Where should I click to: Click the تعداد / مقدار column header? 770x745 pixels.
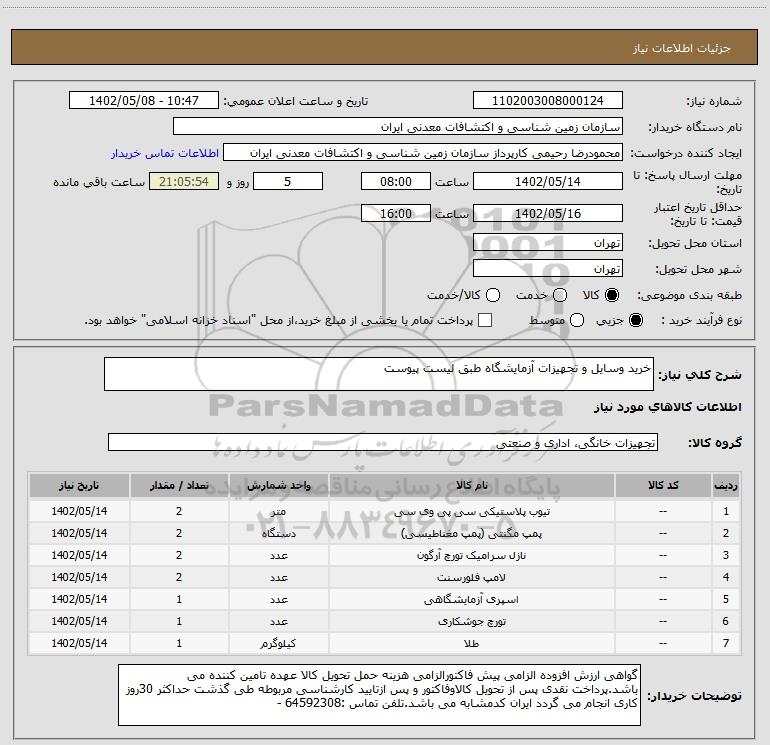pyautogui.click(x=179, y=486)
